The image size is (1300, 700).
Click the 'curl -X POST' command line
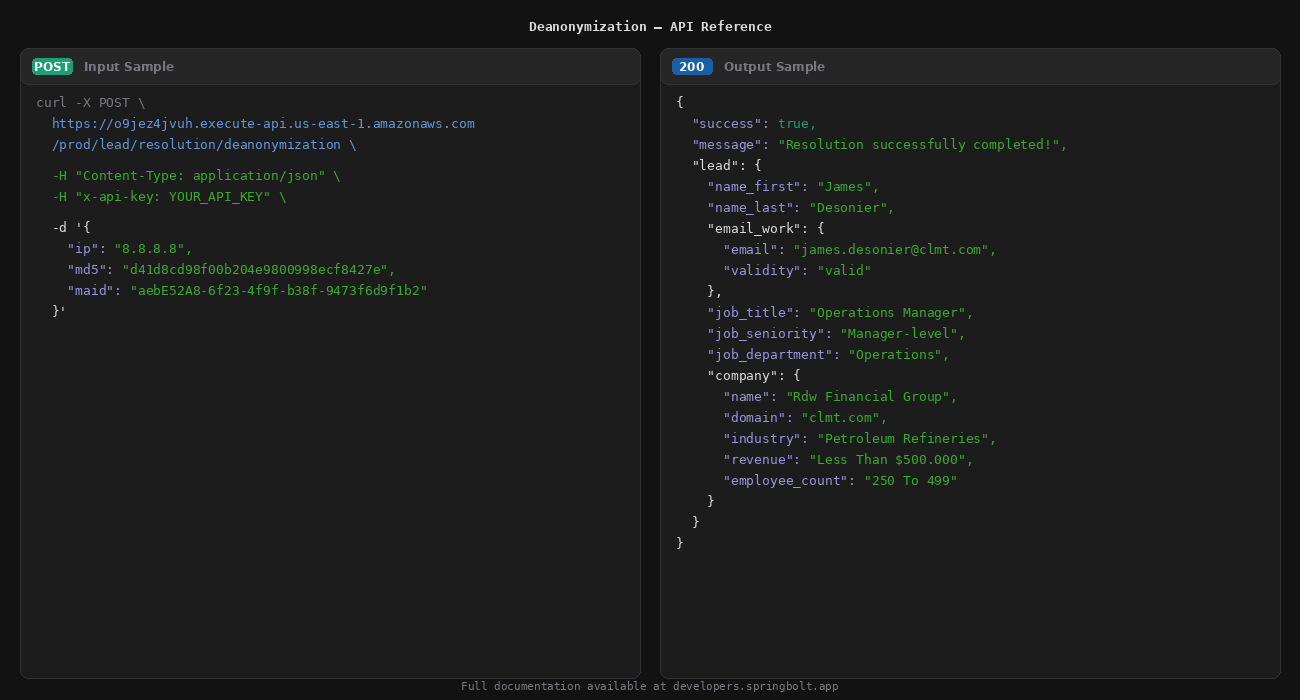click(x=90, y=103)
